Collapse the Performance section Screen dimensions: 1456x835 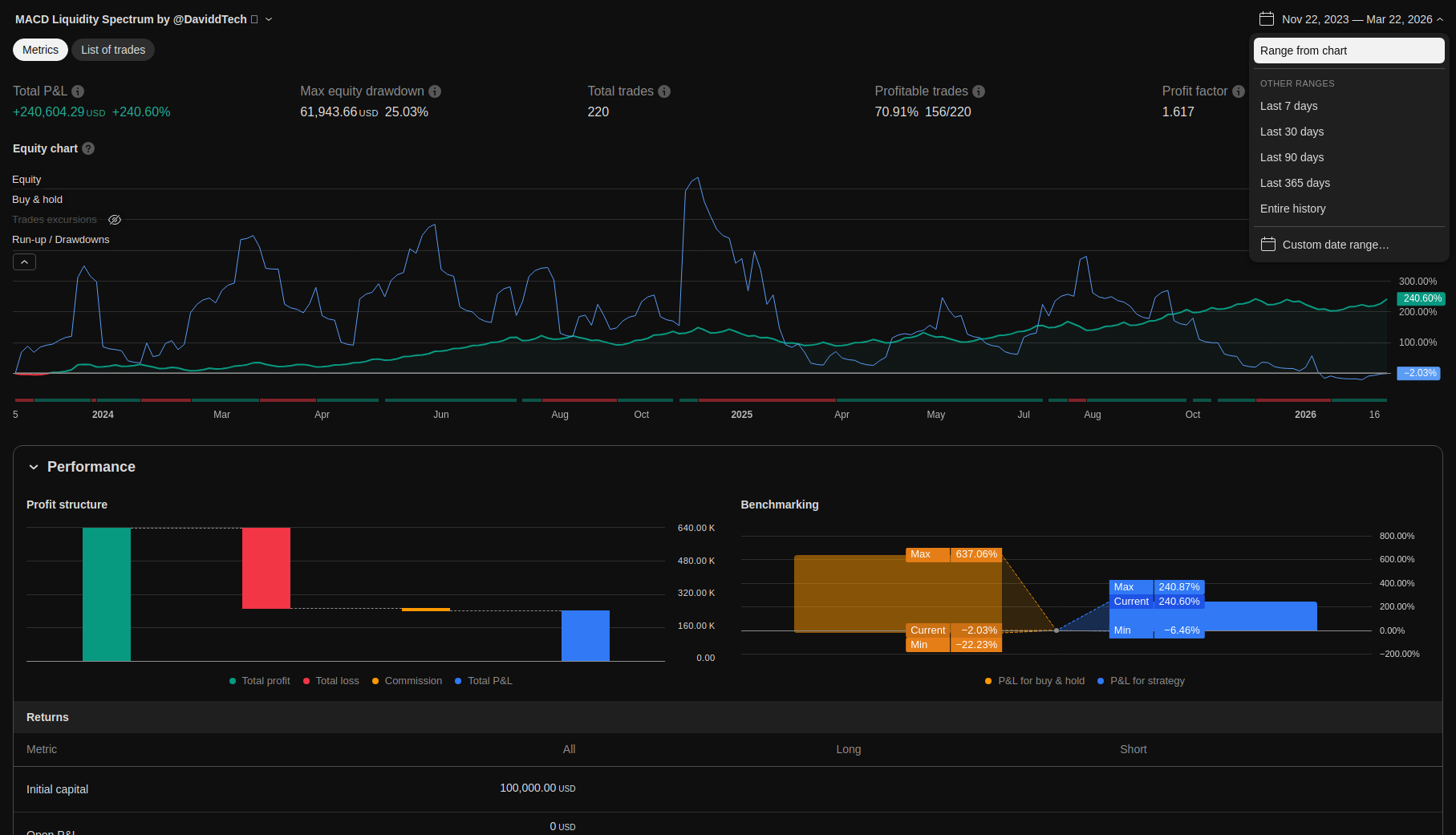(x=34, y=467)
